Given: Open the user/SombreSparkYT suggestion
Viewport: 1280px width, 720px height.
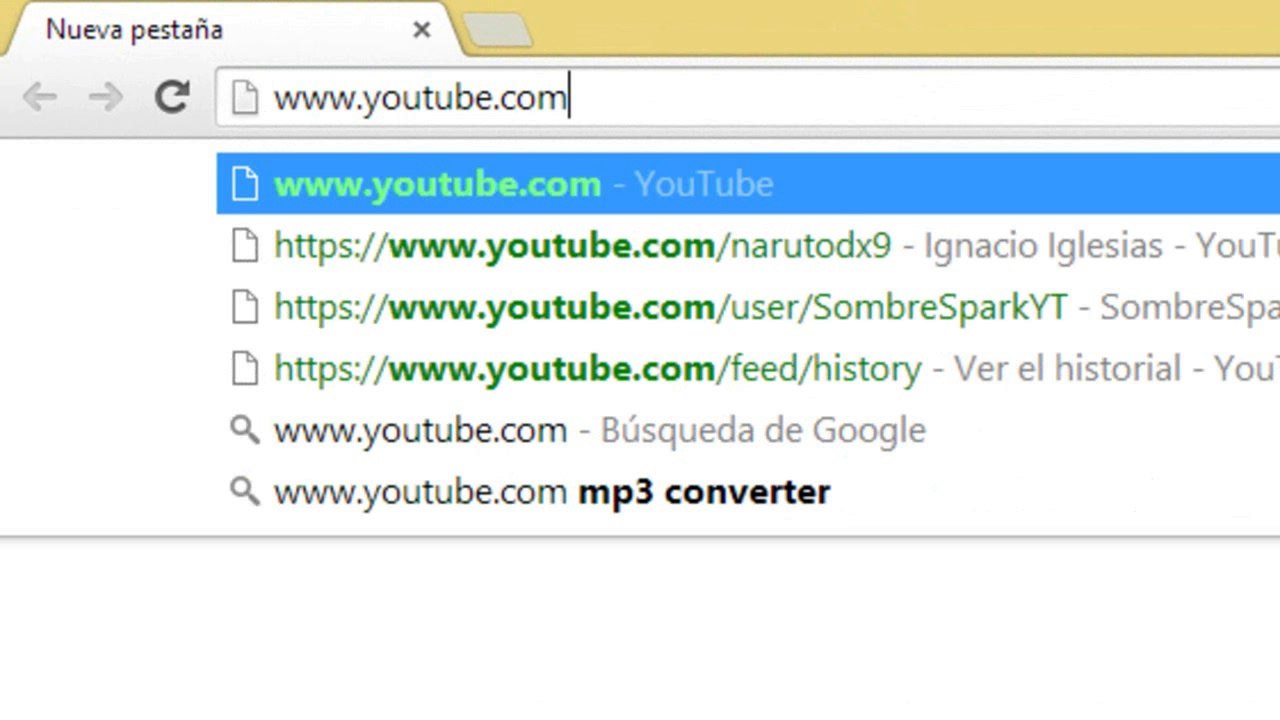Looking at the screenshot, I should [748, 308].
